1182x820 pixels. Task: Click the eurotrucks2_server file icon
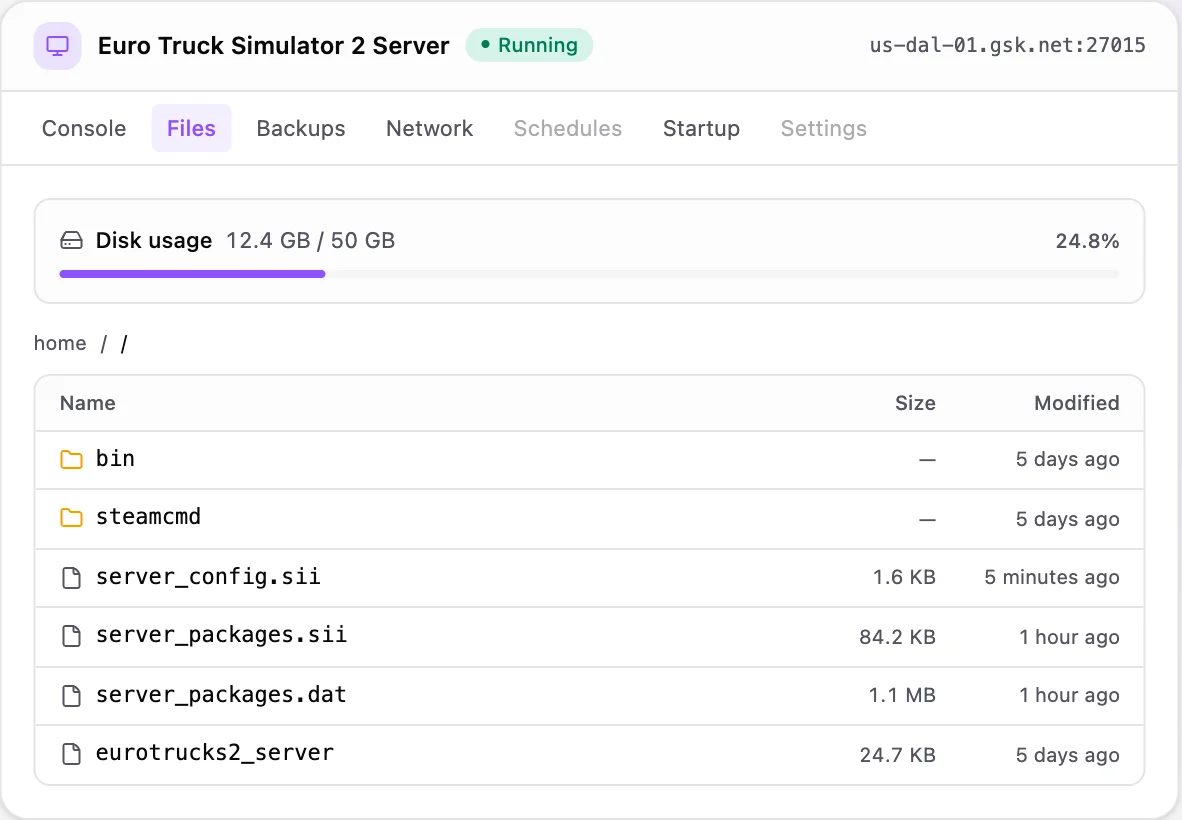click(x=71, y=754)
